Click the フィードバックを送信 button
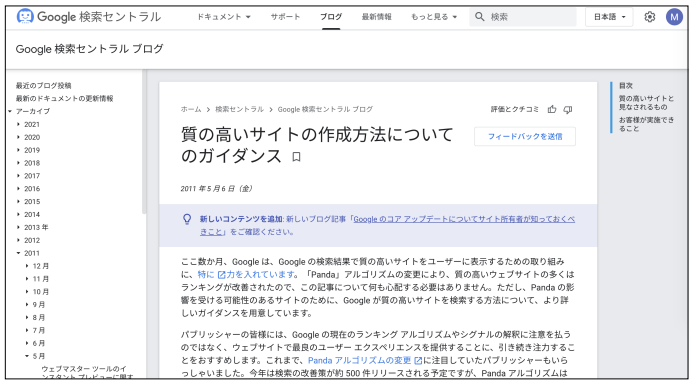This screenshot has height=384, width=694. click(x=525, y=136)
